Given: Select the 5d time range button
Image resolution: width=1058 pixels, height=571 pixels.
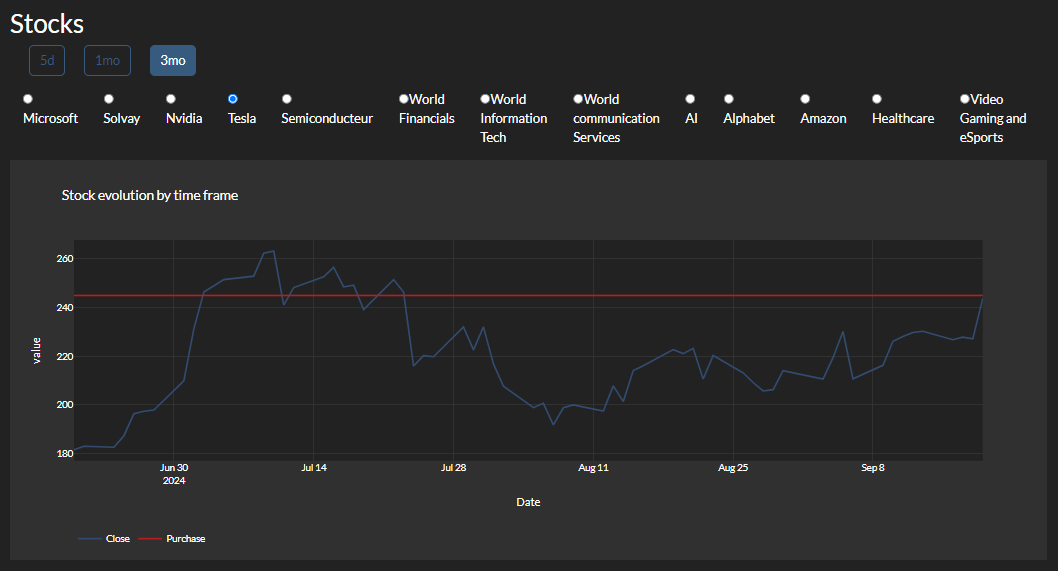Looking at the screenshot, I should pyautogui.click(x=47, y=61).
